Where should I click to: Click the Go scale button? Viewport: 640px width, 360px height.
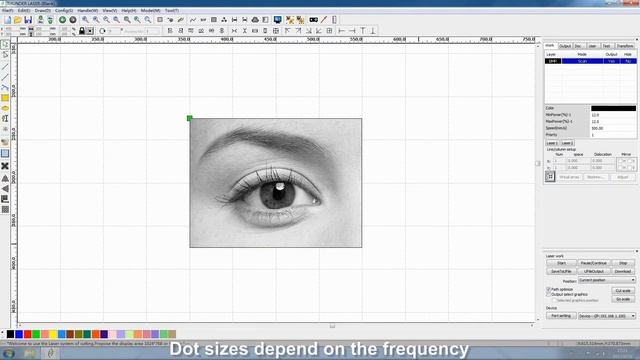(623, 299)
